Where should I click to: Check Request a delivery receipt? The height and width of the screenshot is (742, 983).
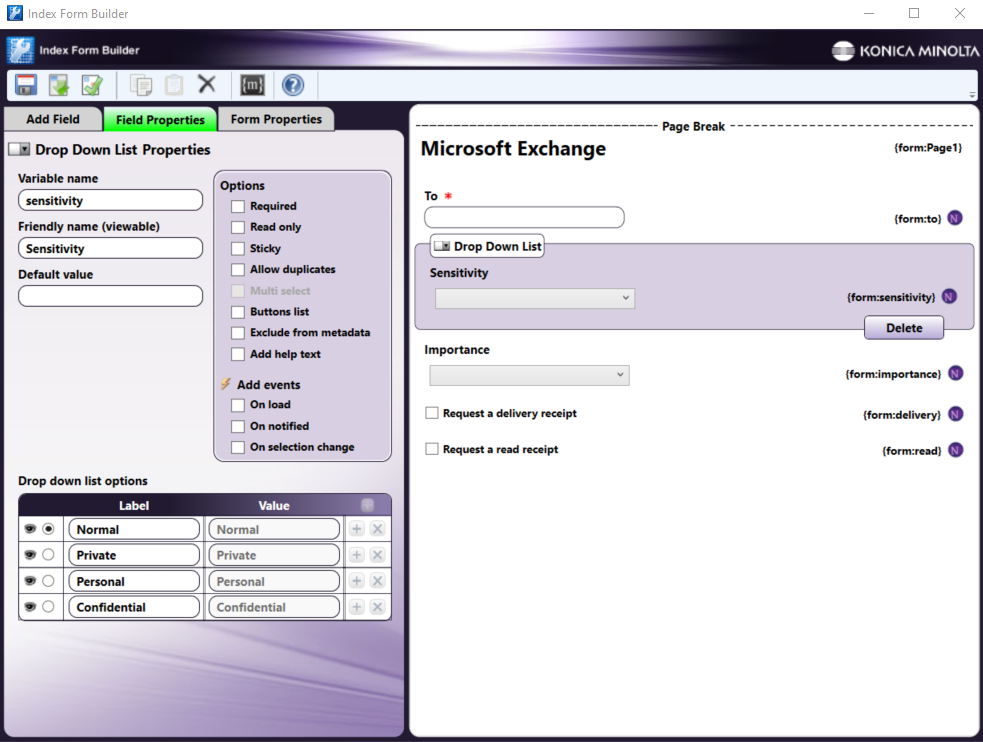pyautogui.click(x=431, y=413)
